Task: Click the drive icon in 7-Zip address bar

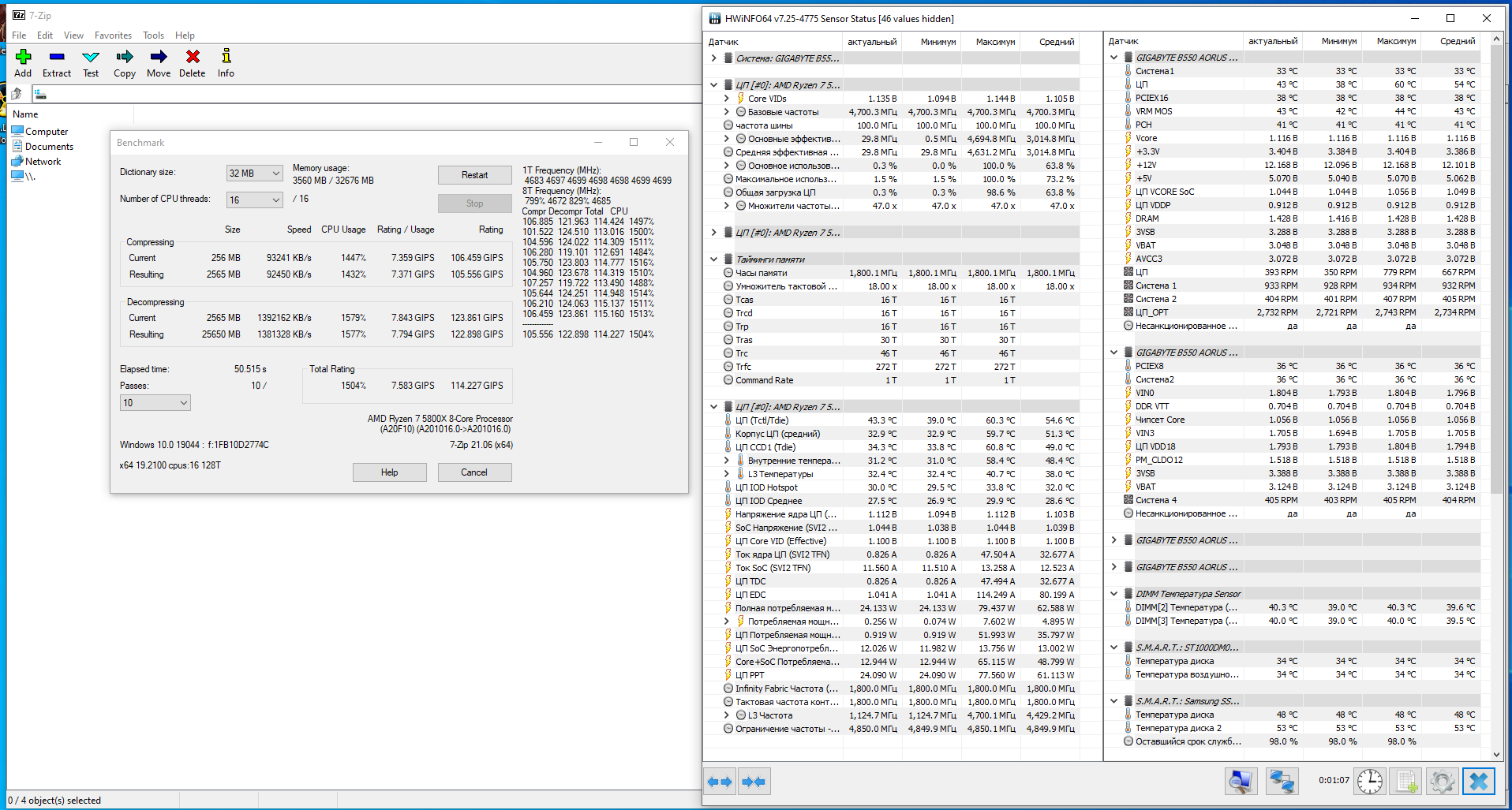Action: 40,95
